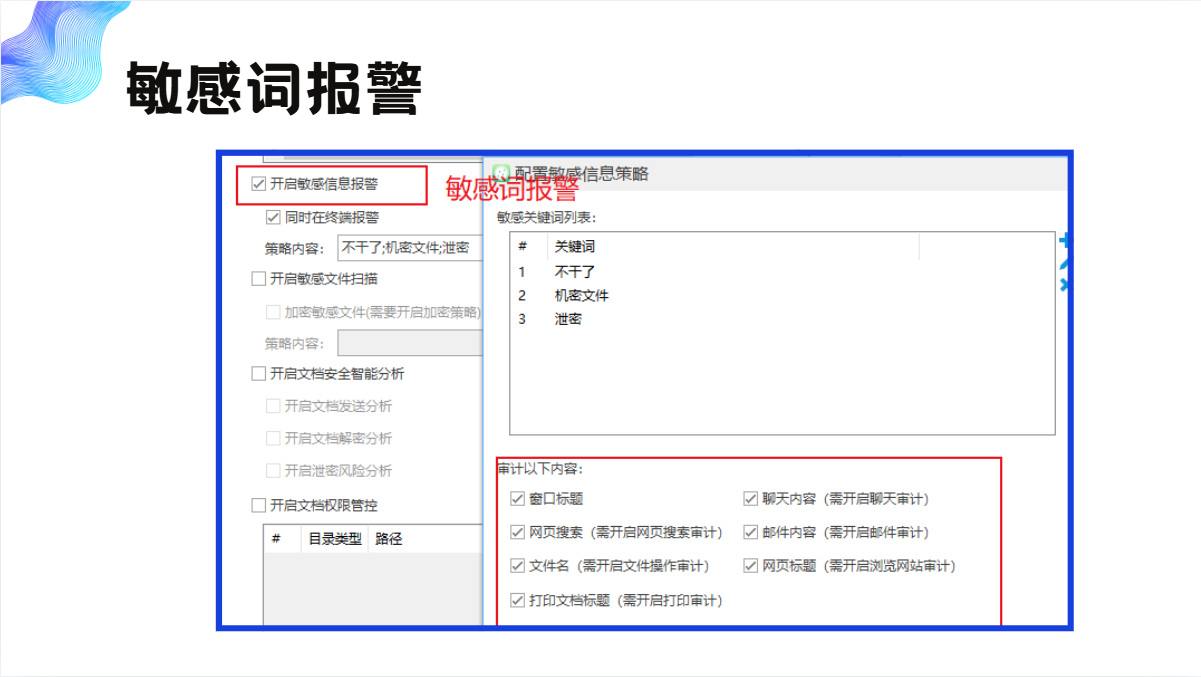Click the green icon in dialog title bar

click(502, 173)
